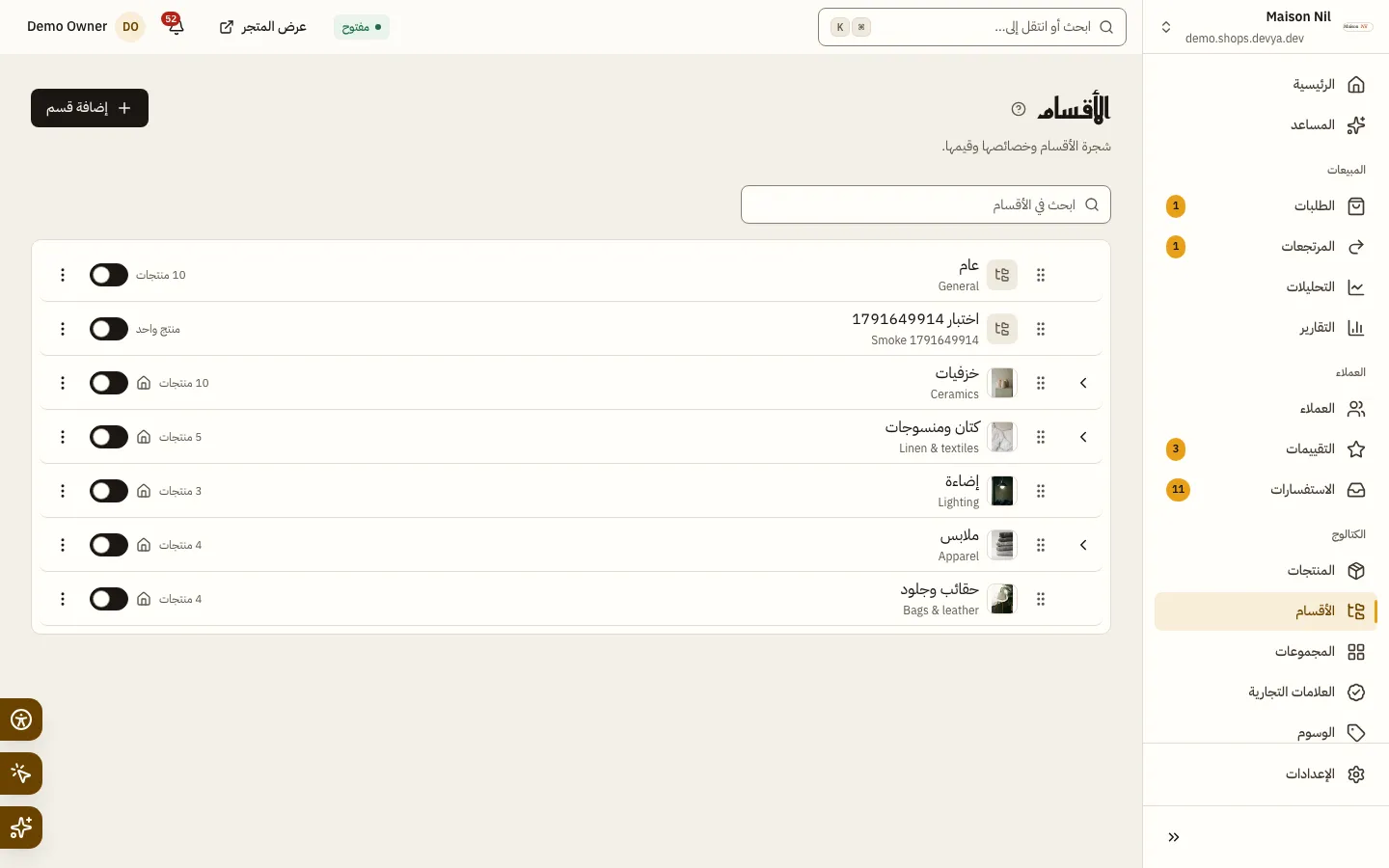Viewport: 1389px width, 868px height.
Task: Click the sparkle assistant floating button
Action: coord(21,827)
